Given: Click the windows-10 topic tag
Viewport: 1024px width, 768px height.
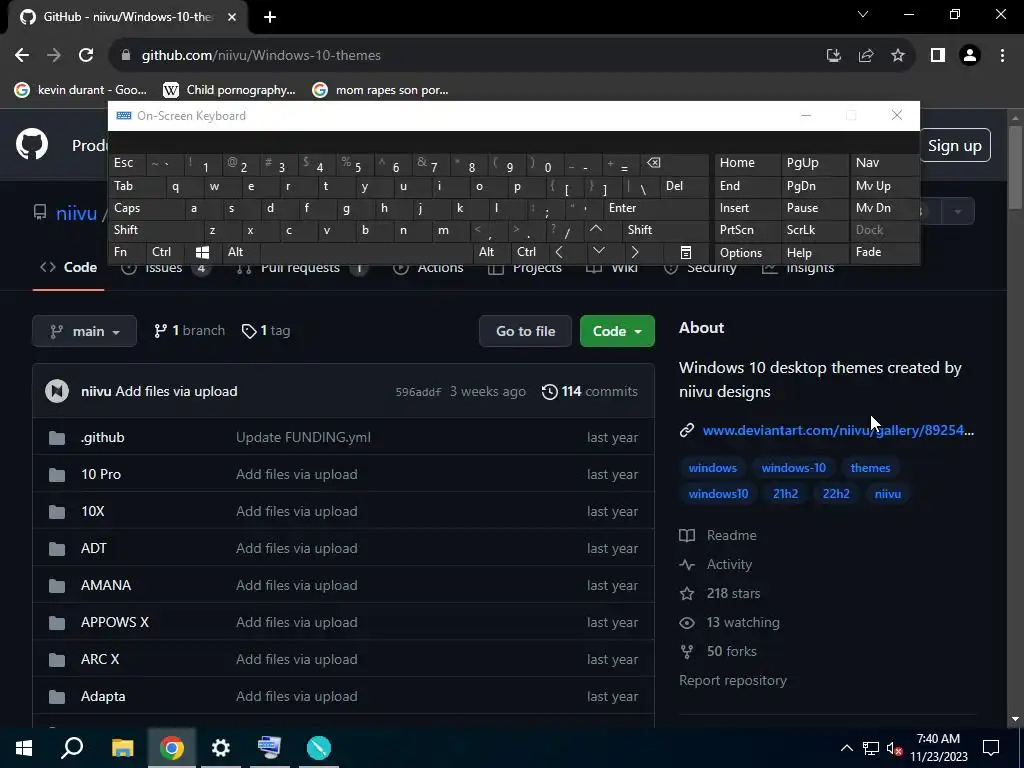Looking at the screenshot, I should click(x=793, y=468).
